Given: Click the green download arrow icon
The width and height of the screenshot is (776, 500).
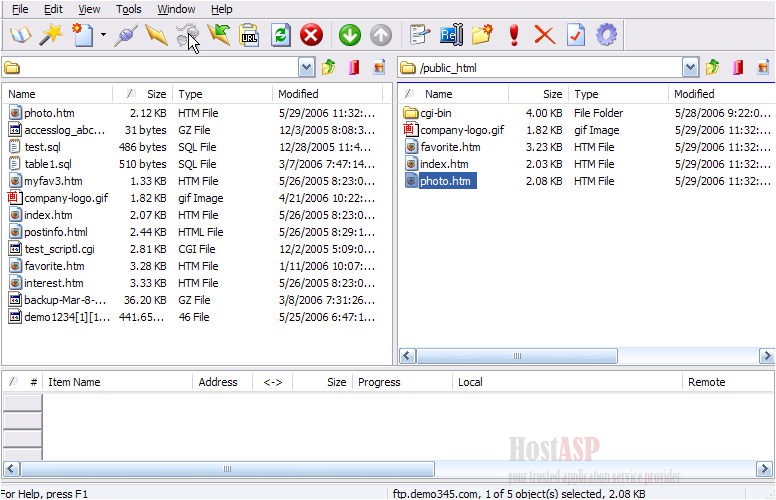Looking at the screenshot, I should 349,36.
